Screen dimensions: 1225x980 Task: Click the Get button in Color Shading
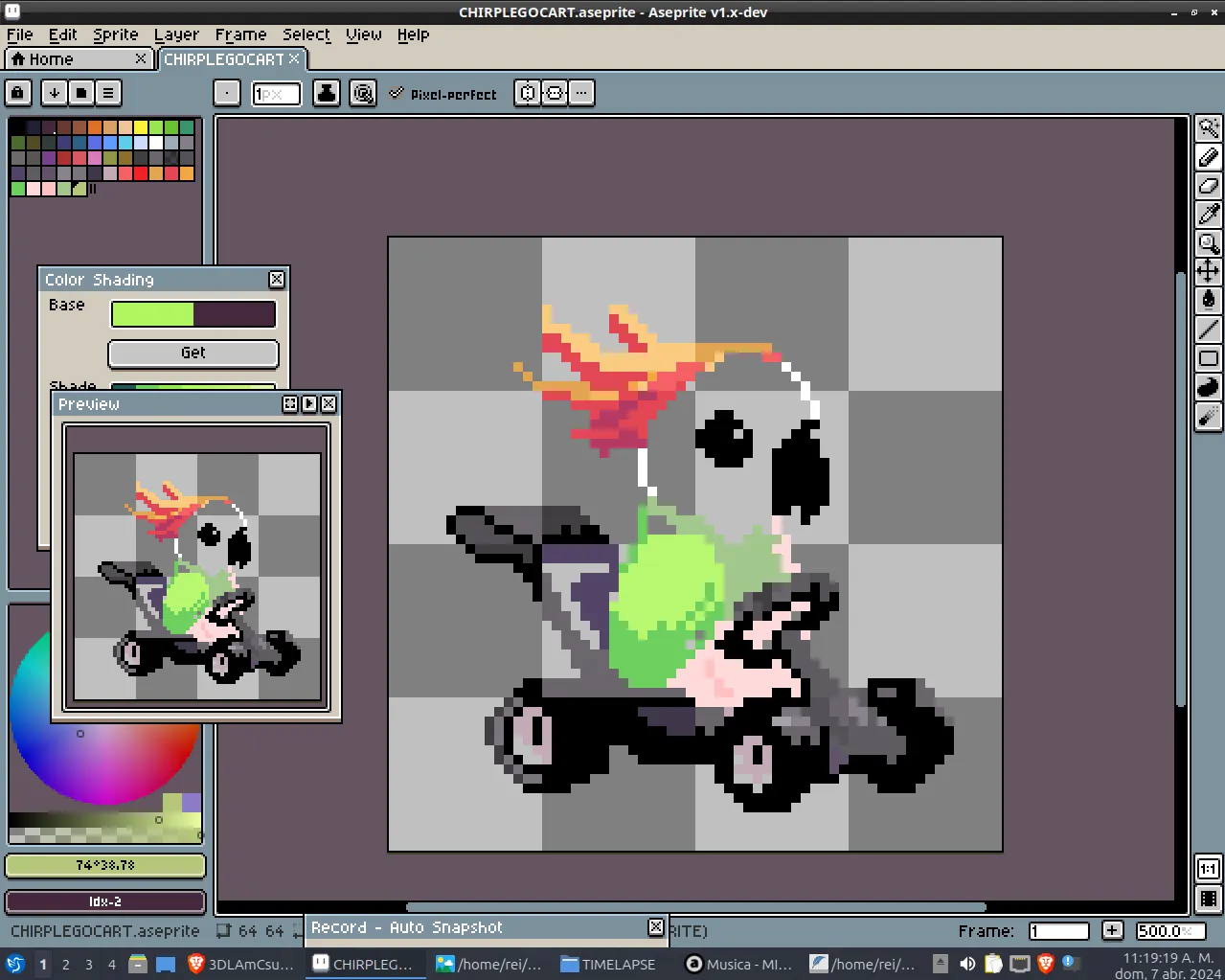[193, 353]
